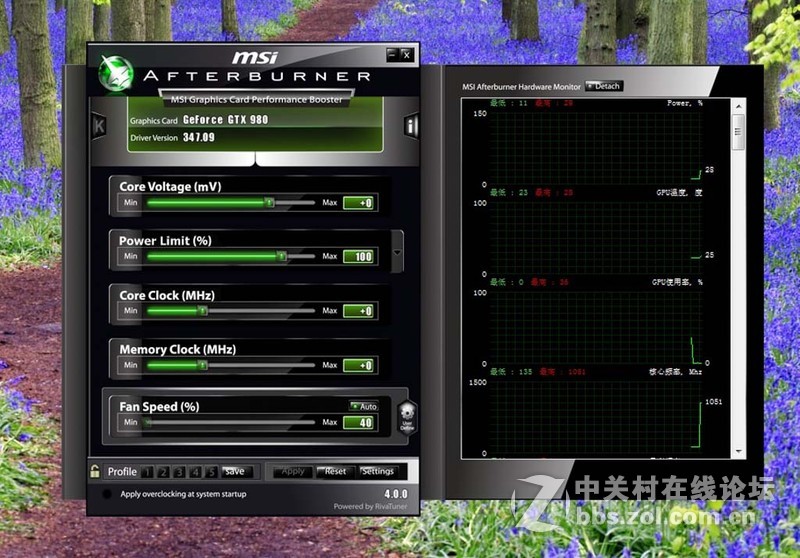Screen dimensions: 800x558
Task: Toggle the profile lock padlock icon
Action: (95, 471)
